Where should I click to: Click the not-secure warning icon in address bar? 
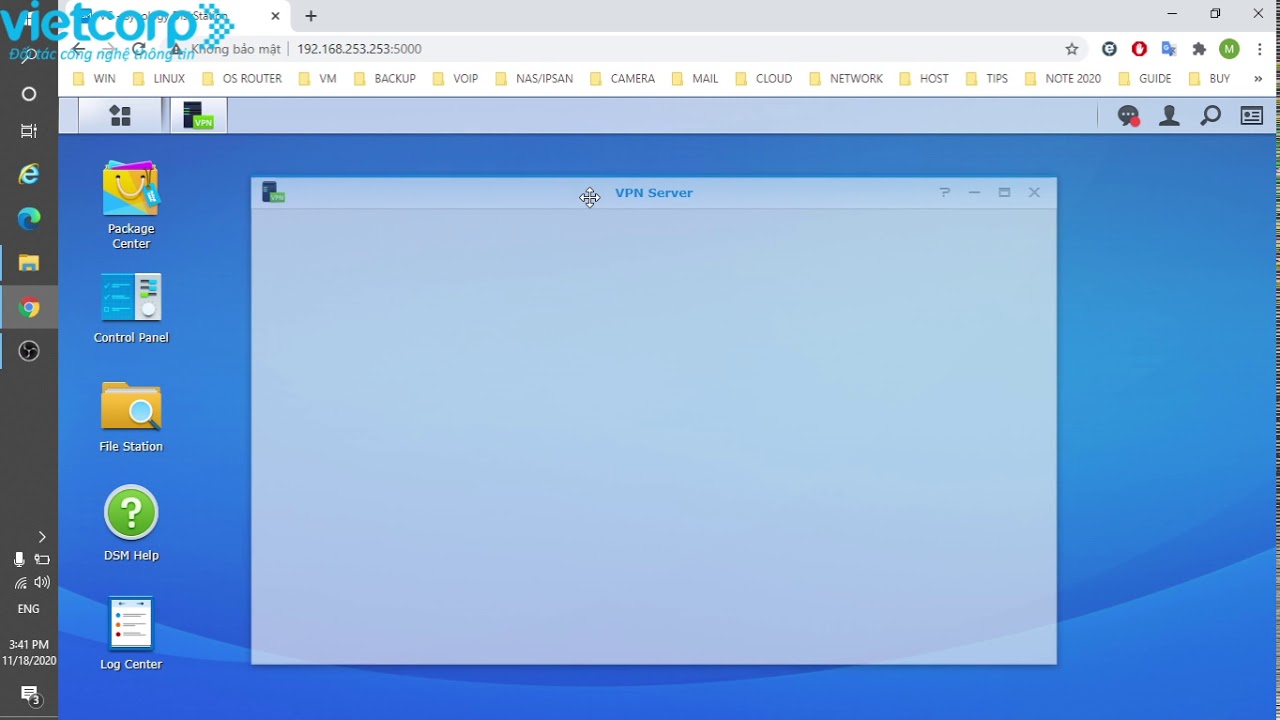(176, 49)
